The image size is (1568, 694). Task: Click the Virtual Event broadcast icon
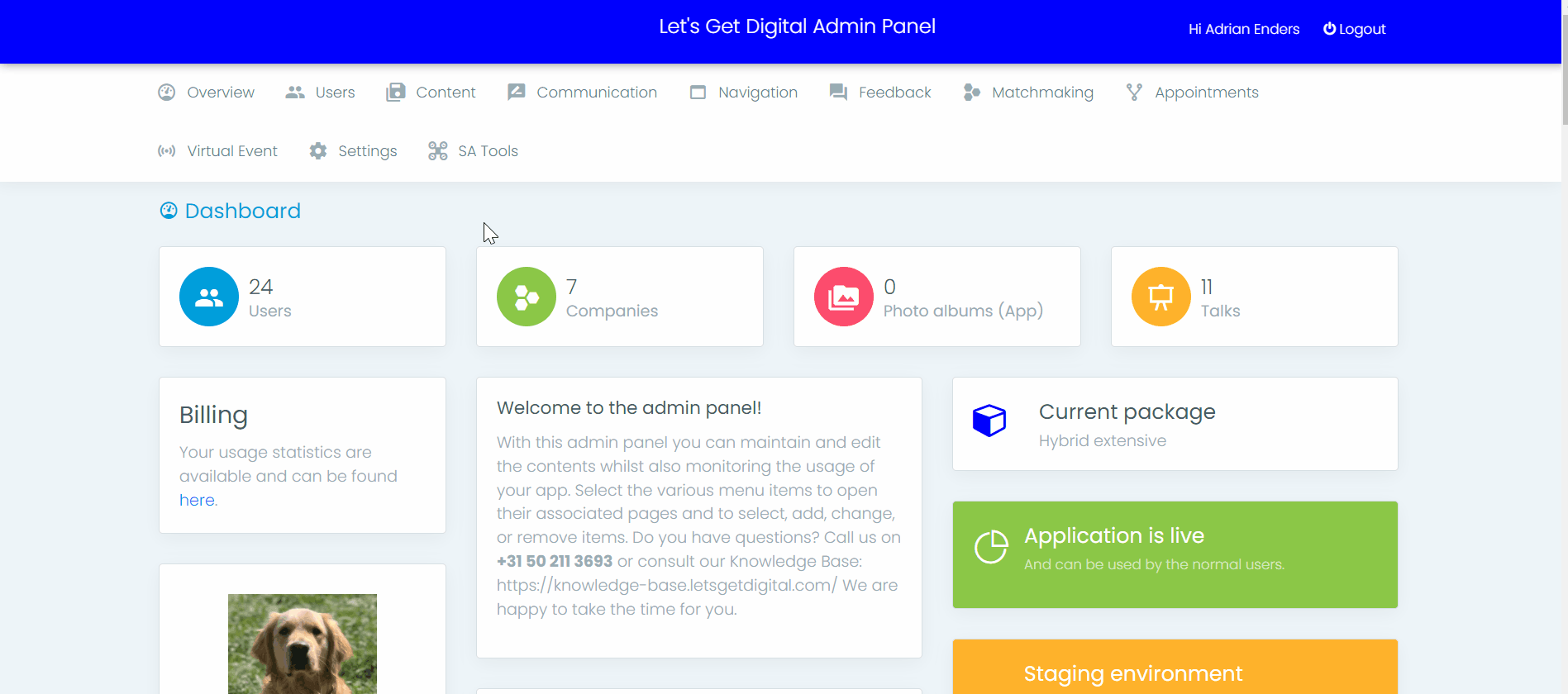(167, 151)
